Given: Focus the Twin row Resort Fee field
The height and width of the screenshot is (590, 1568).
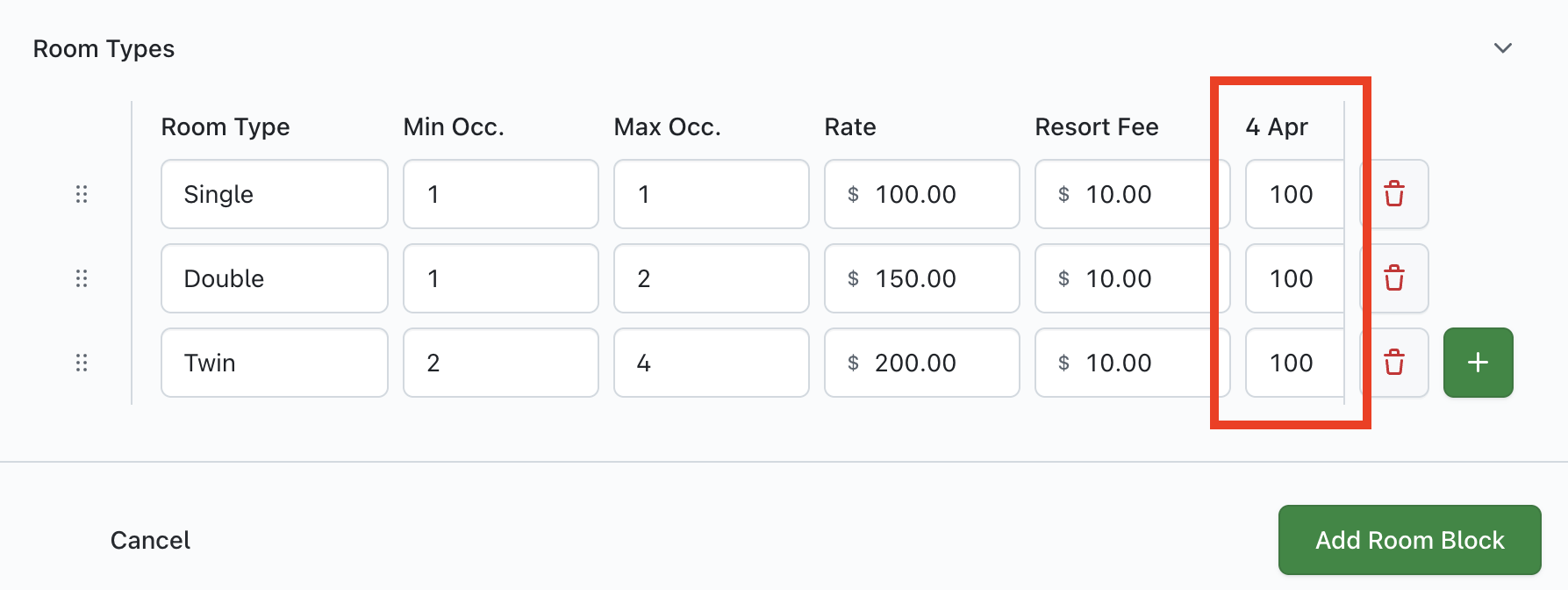Looking at the screenshot, I should click(1132, 363).
